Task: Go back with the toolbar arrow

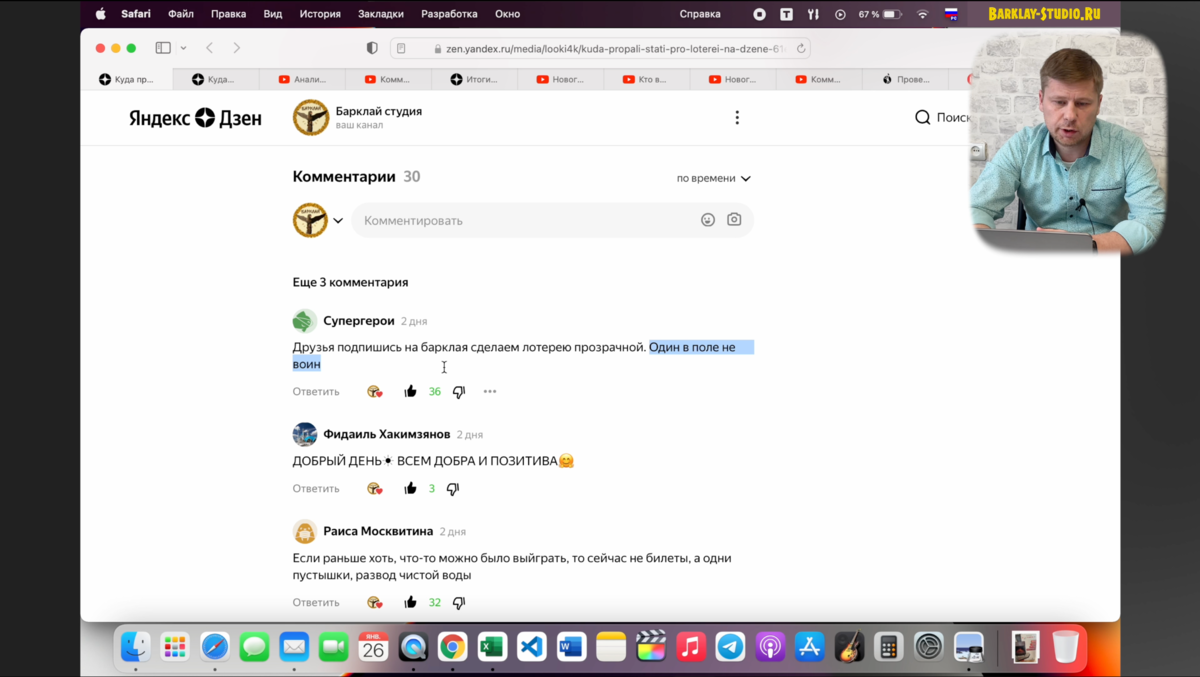Action: (x=209, y=48)
